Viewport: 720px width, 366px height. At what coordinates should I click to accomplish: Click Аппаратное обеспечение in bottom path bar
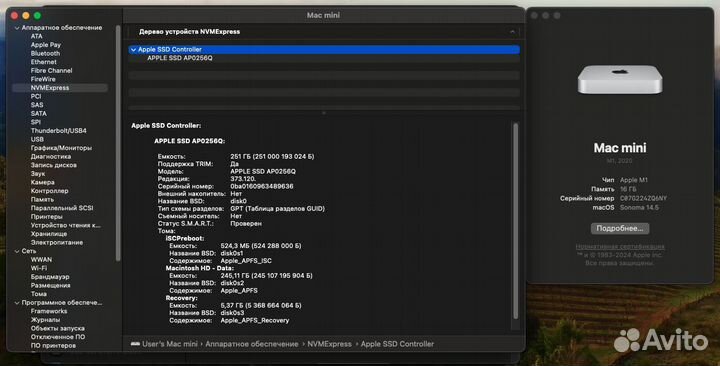(252, 344)
